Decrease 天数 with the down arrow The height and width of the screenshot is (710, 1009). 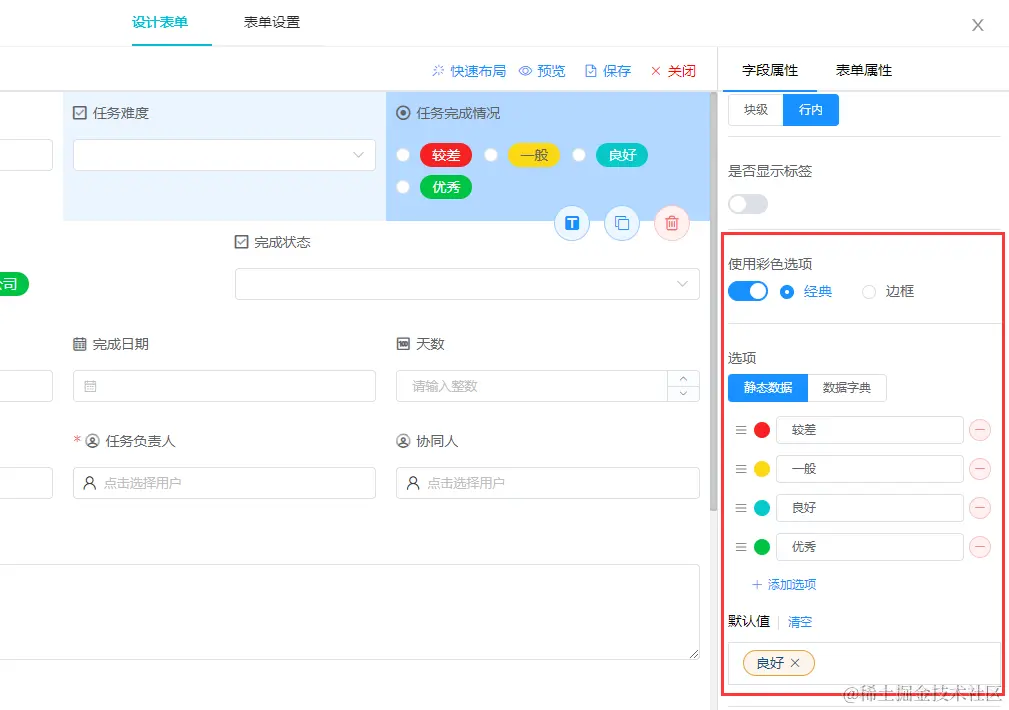[683, 394]
